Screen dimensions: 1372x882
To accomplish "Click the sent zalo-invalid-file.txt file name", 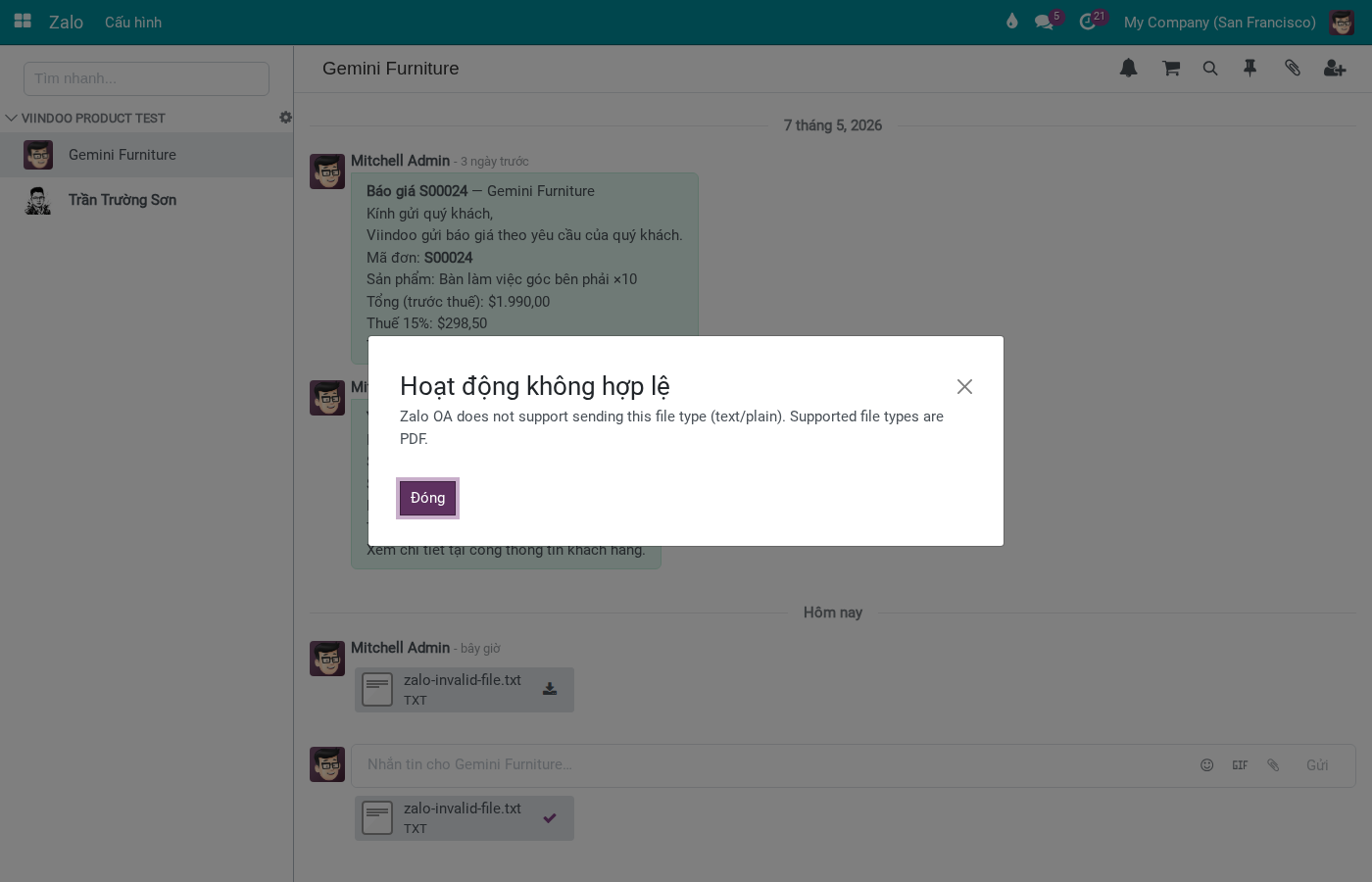I will click(x=463, y=680).
